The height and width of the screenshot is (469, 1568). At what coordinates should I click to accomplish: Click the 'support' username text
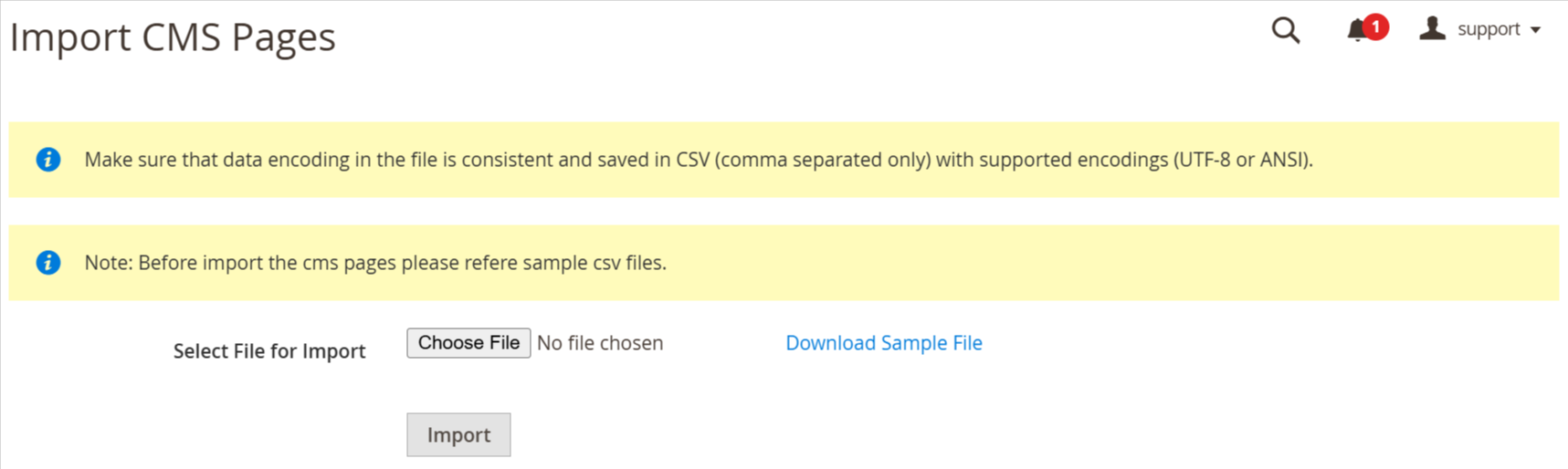[1489, 29]
